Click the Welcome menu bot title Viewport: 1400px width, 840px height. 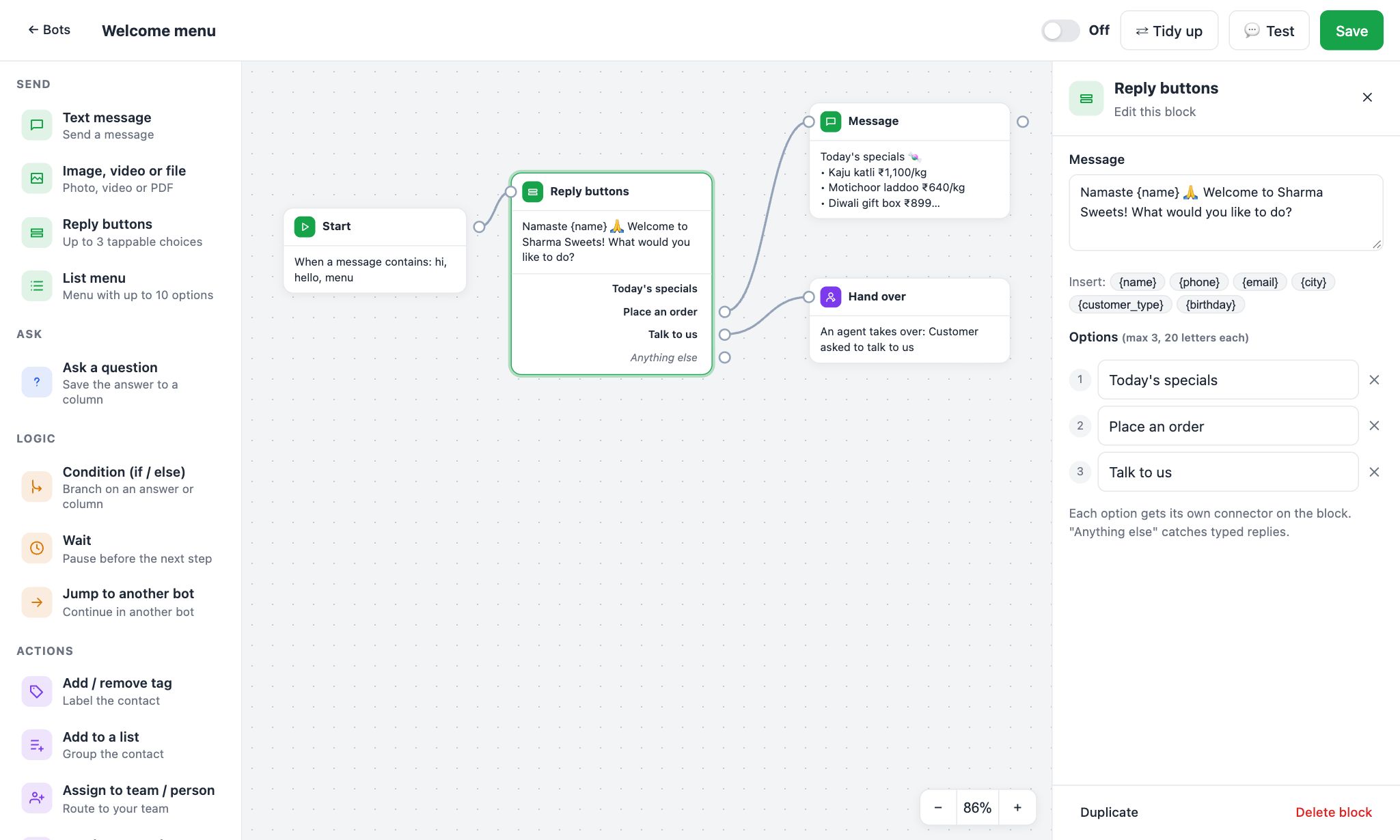pos(159,31)
